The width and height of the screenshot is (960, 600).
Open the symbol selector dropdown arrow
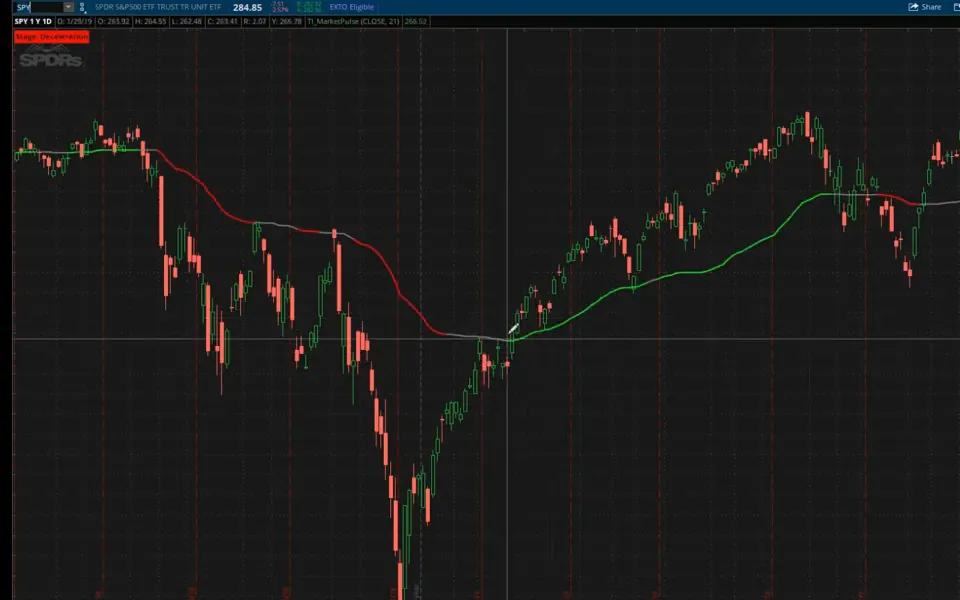[69, 7]
